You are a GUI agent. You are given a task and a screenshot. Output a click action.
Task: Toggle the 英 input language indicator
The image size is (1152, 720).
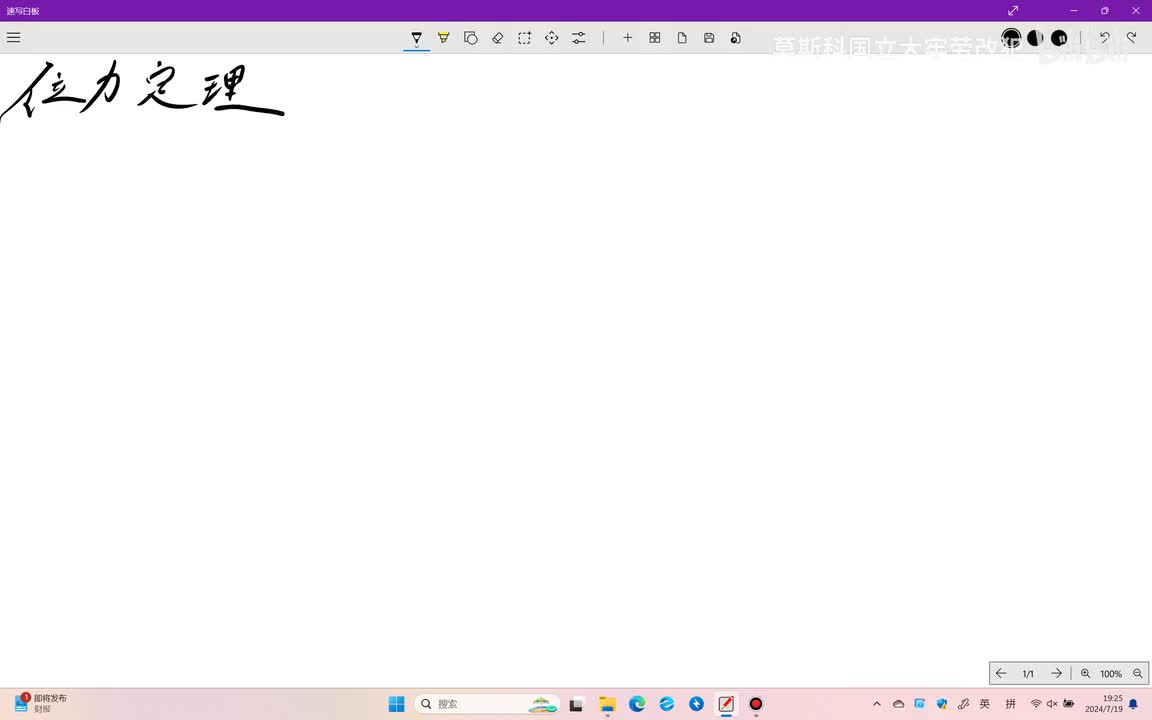pyautogui.click(x=984, y=704)
